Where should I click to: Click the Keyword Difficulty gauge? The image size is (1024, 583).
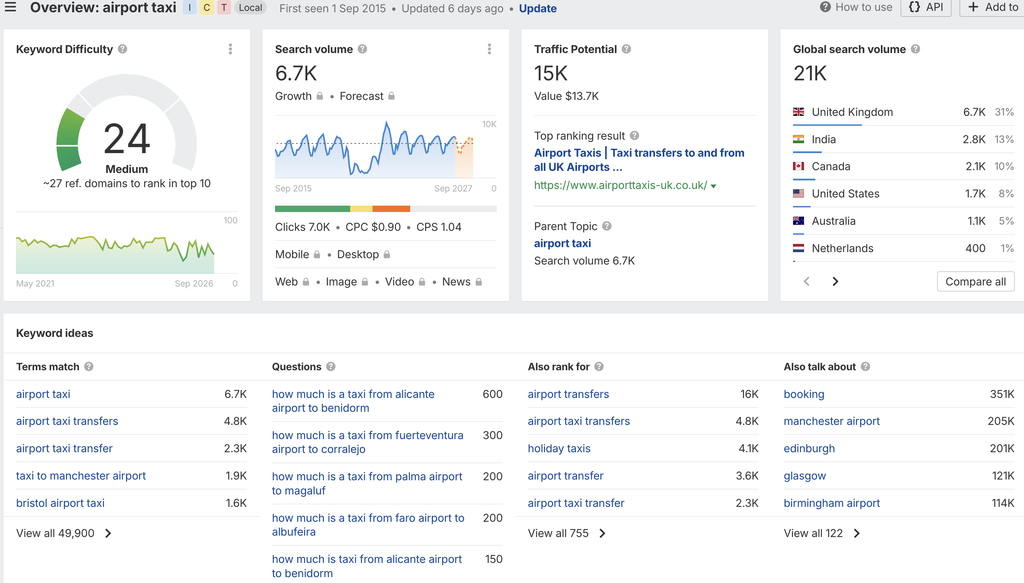127,124
